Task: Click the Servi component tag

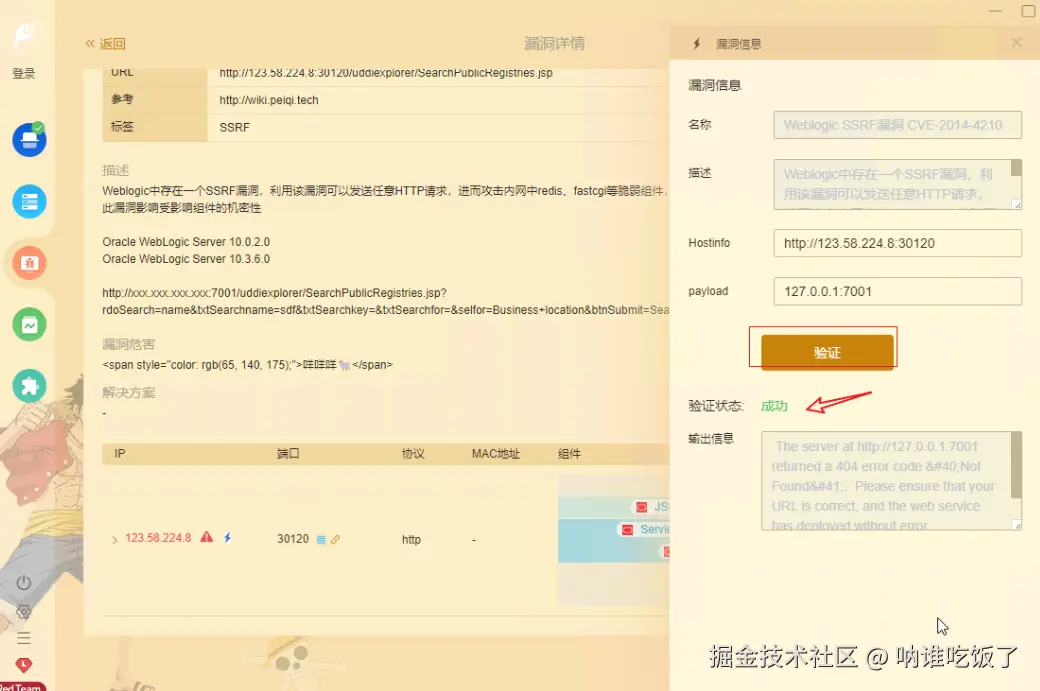Action: 644,529
